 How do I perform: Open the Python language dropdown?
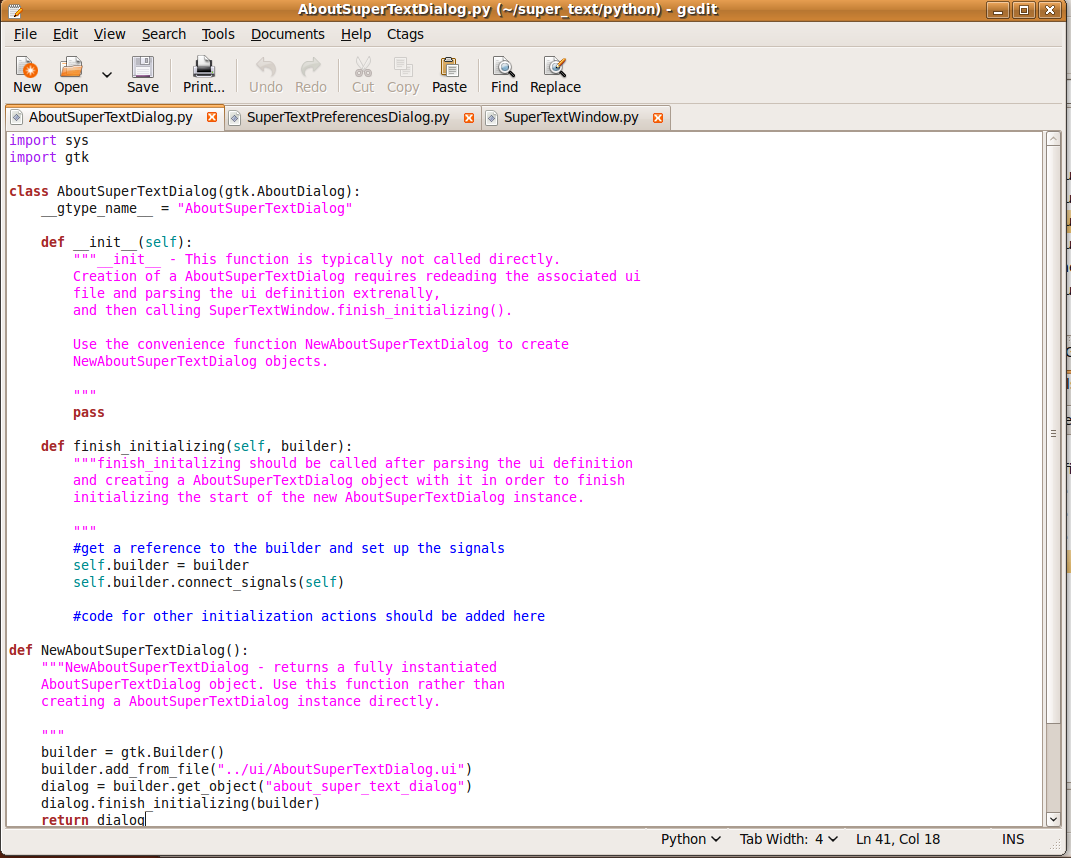691,839
